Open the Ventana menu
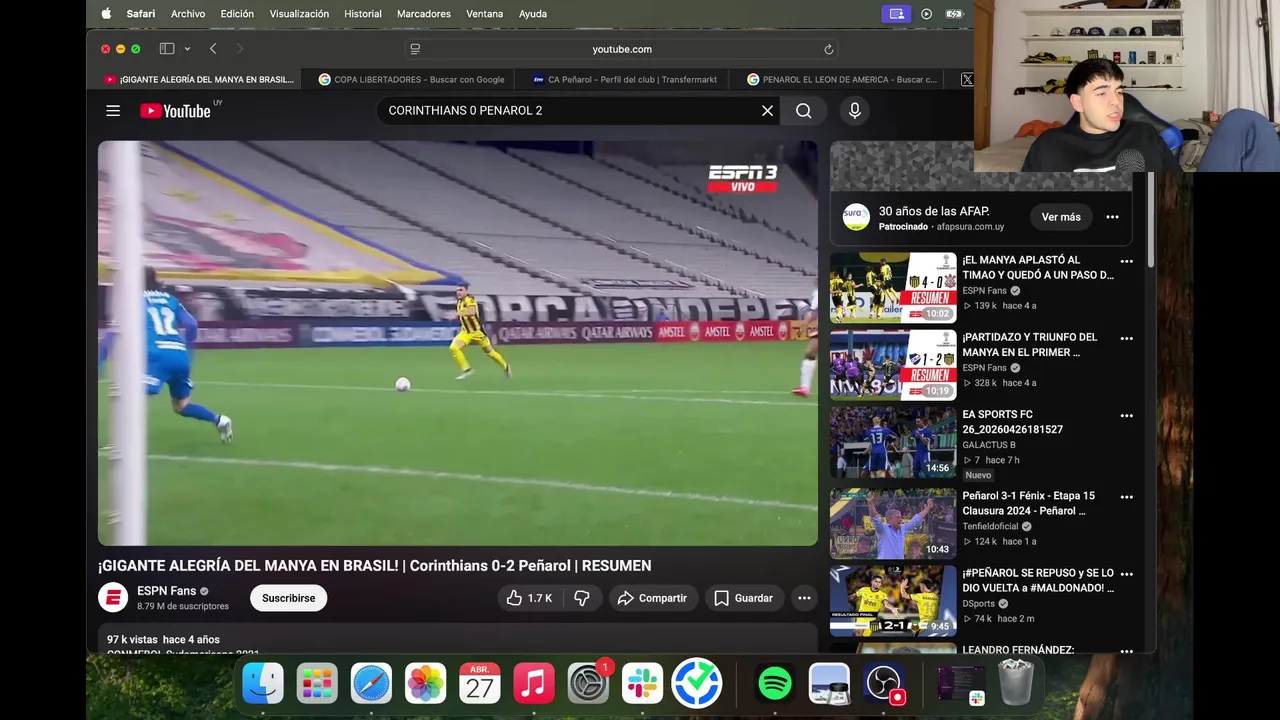This screenshot has width=1280, height=720. pos(485,14)
